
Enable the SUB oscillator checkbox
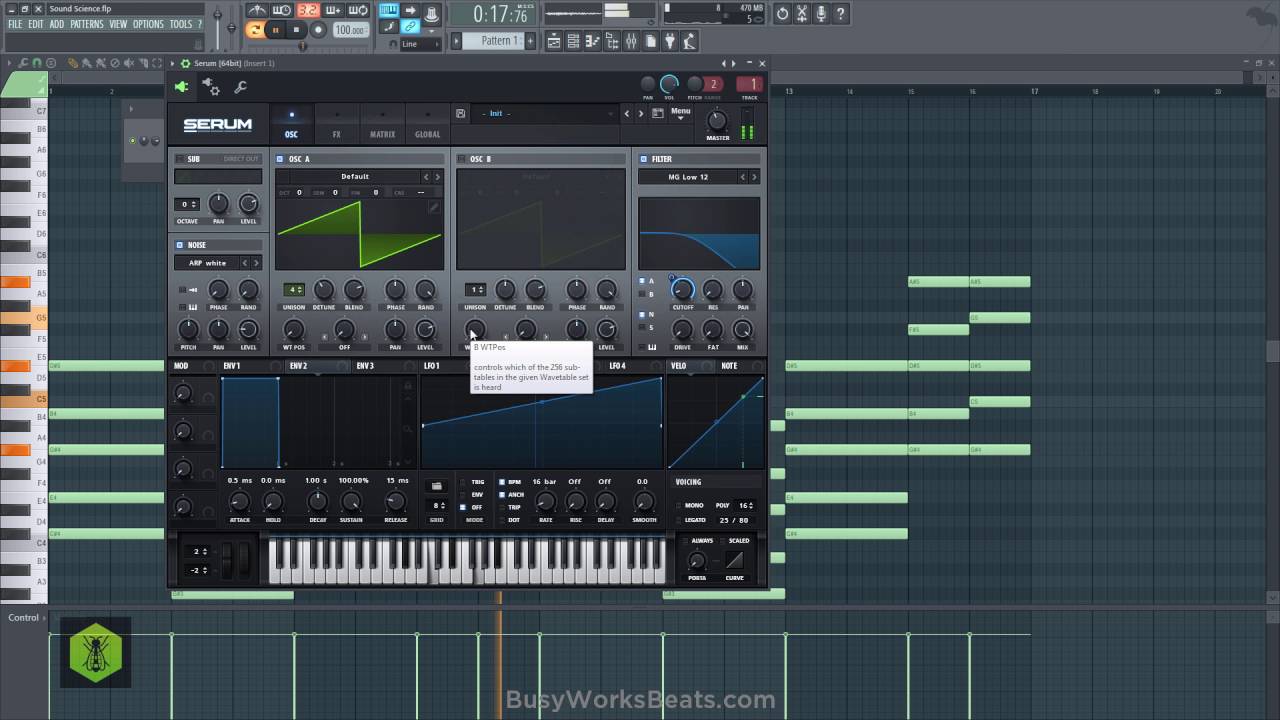[179, 159]
